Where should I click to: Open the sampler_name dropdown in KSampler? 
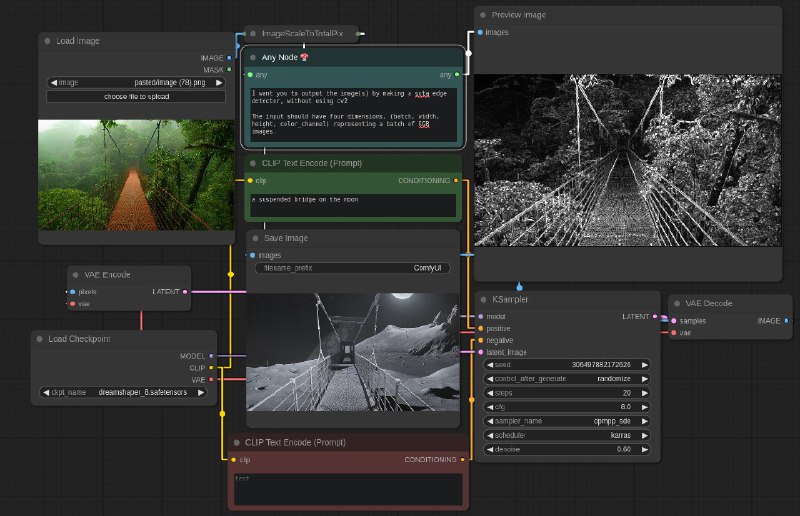point(567,421)
